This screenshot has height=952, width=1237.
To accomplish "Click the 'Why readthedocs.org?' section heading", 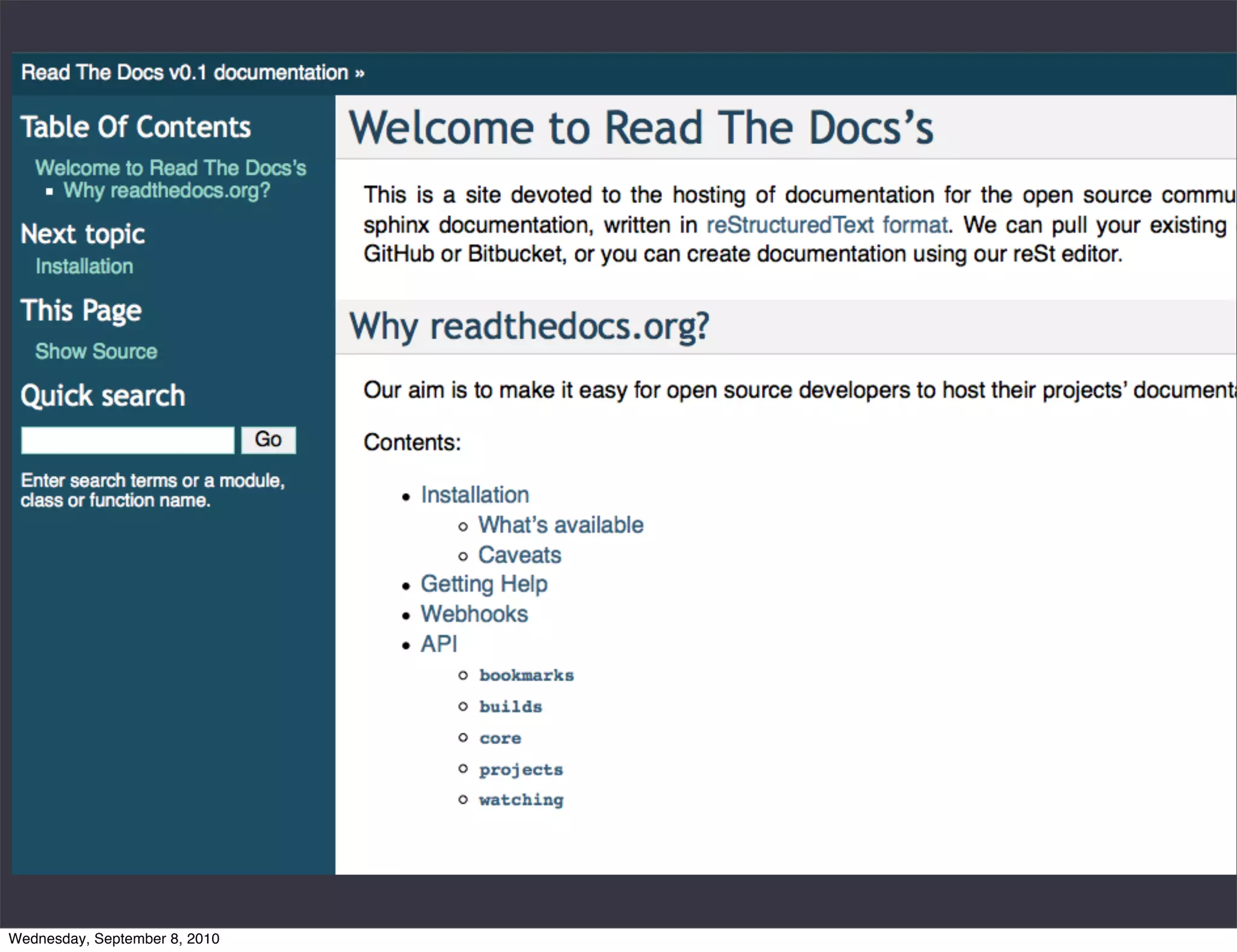I will 529,327.
